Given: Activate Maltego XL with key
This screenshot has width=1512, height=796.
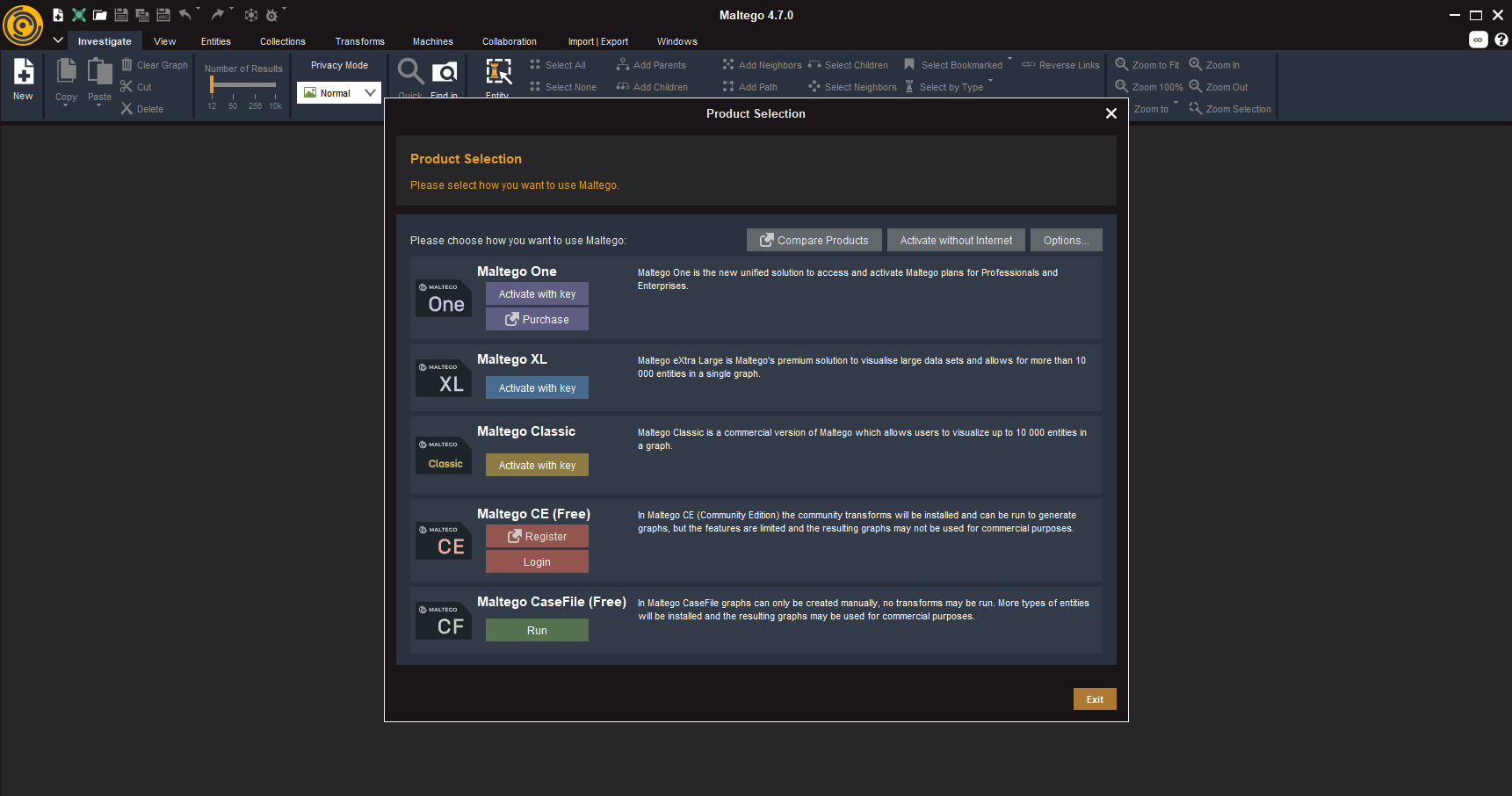Looking at the screenshot, I should tap(537, 387).
